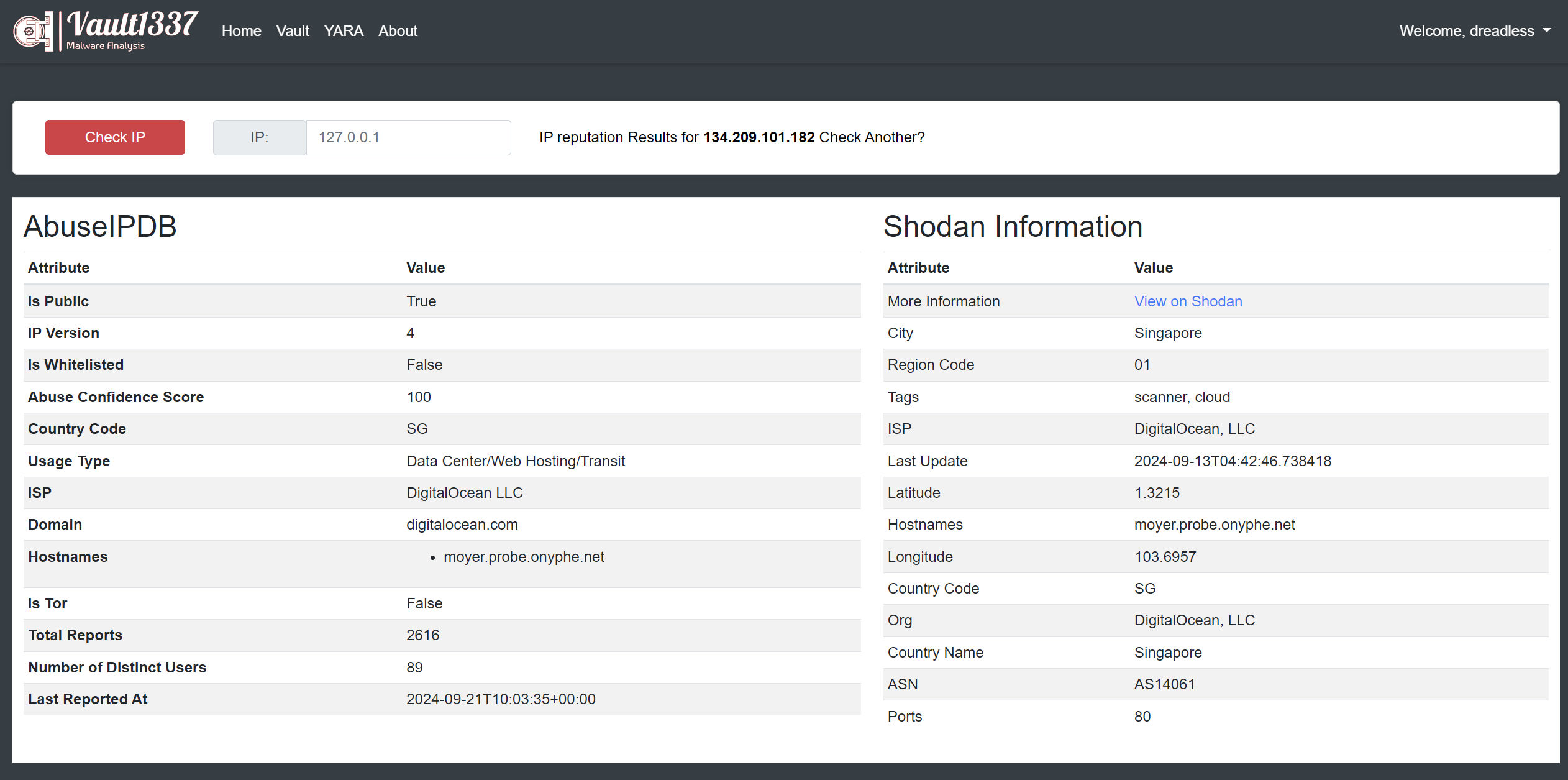Screen dimensions: 1568x780
Task: Select the Org value DigitalOcean, LLC
Action: 1194,620
